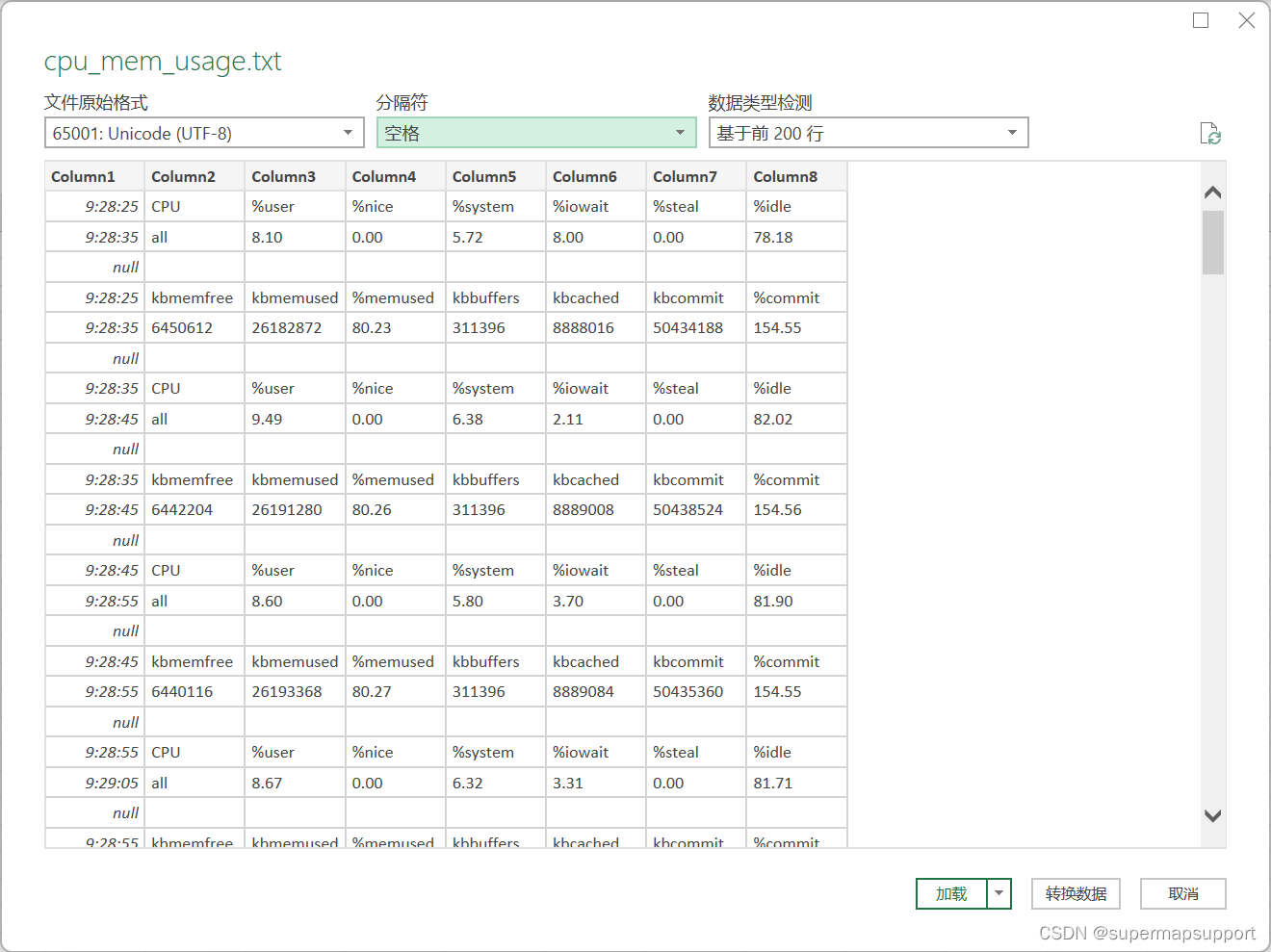Click the cell with value 8889084
The width and height of the screenshot is (1271, 952).
point(596,691)
